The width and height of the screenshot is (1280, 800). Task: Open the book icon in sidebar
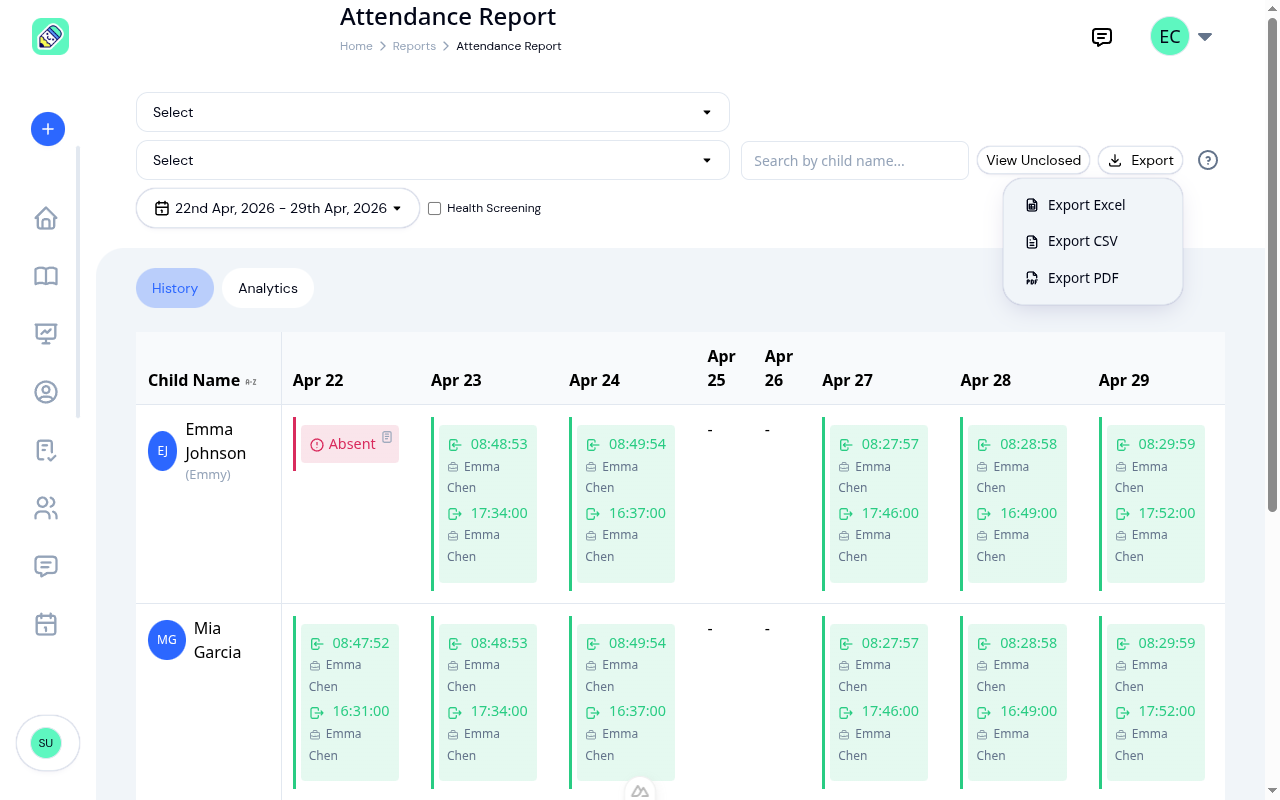point(46,276)
